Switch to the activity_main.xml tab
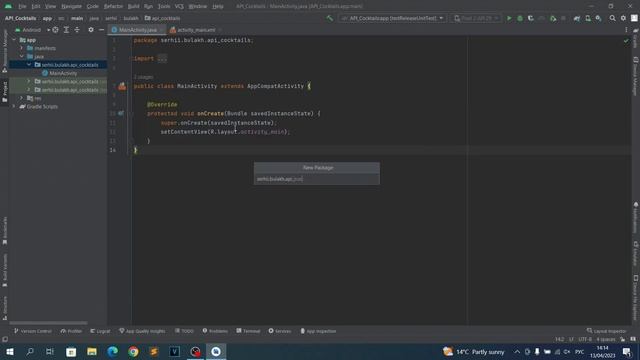Viewport: 640px width, 360px height. [196, 30]
